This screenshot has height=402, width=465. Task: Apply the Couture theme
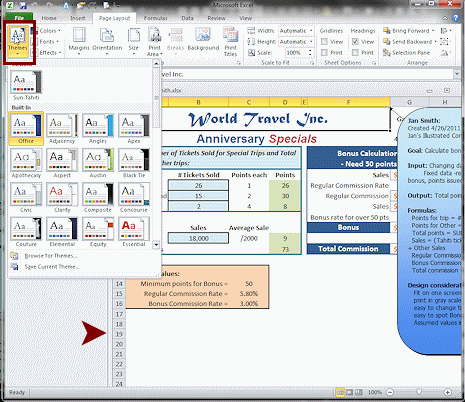coord(26,232)
